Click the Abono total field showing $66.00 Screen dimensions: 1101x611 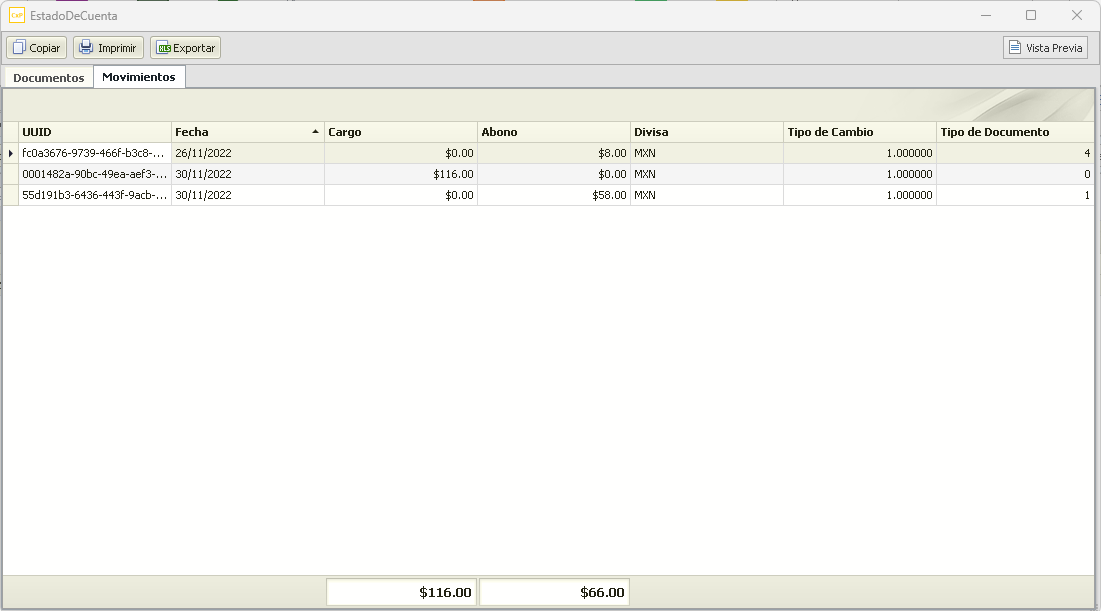(554, 592)
